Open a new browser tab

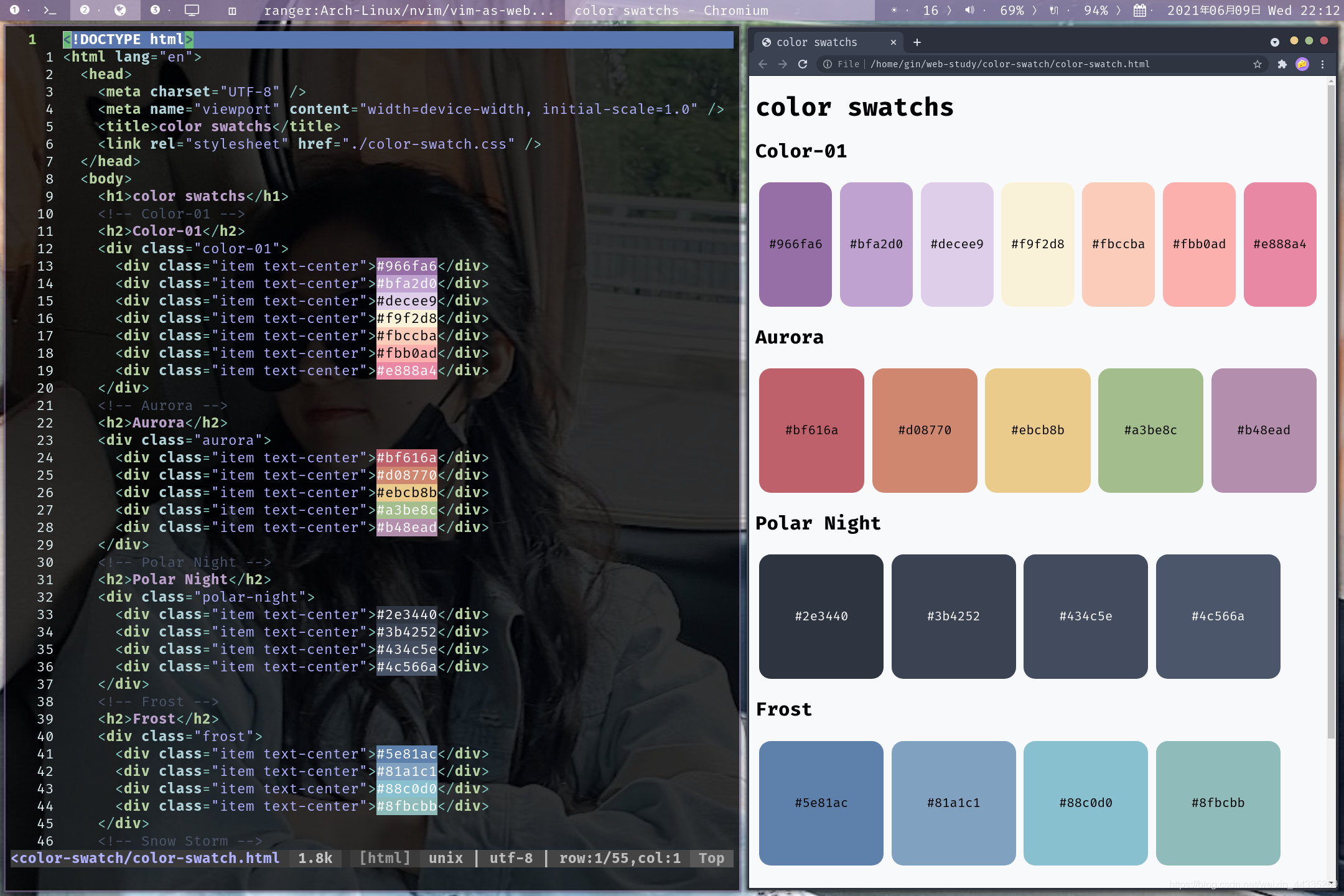917,42
